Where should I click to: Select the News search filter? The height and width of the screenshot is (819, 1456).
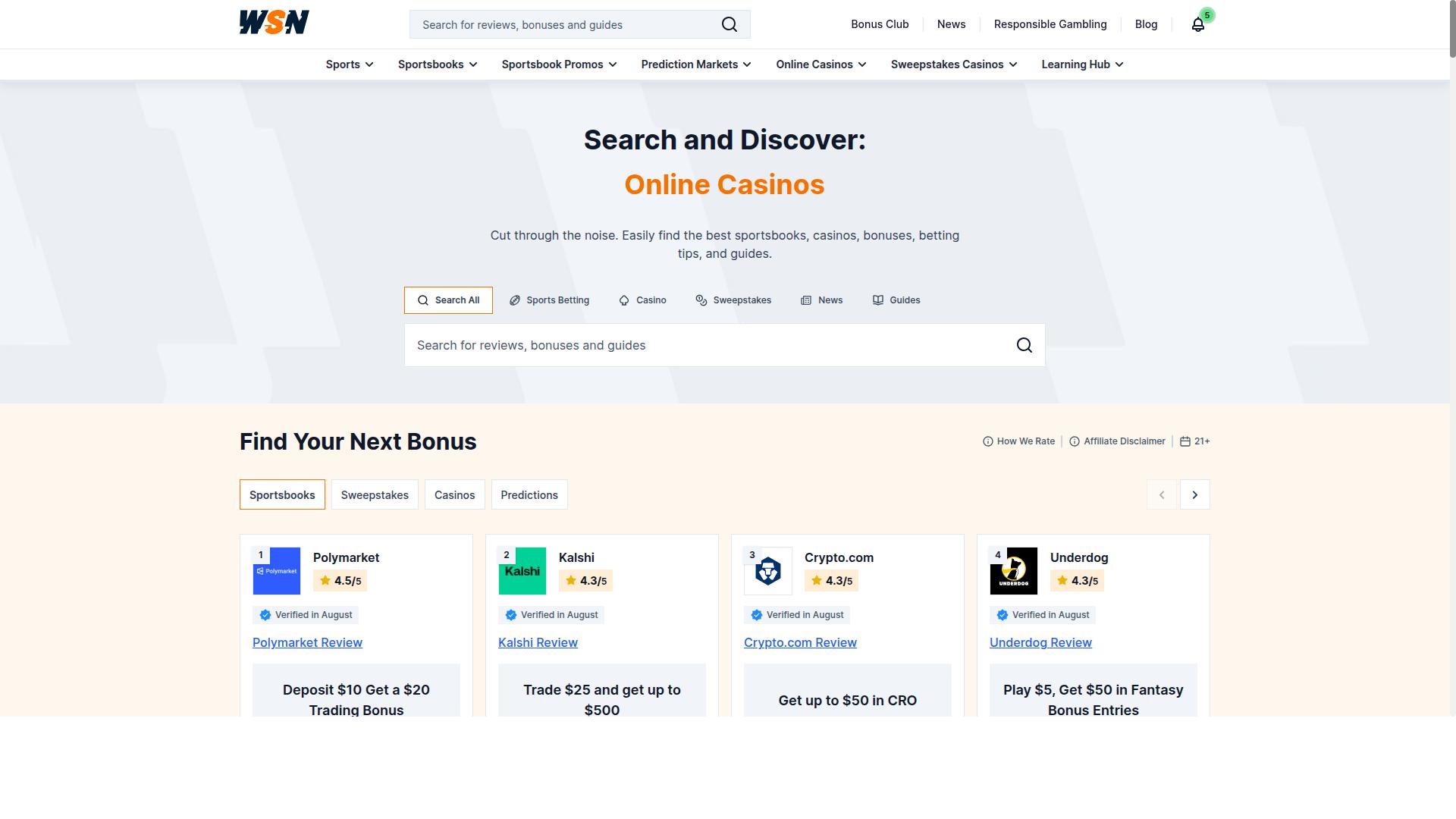click(x=822, y=300)
